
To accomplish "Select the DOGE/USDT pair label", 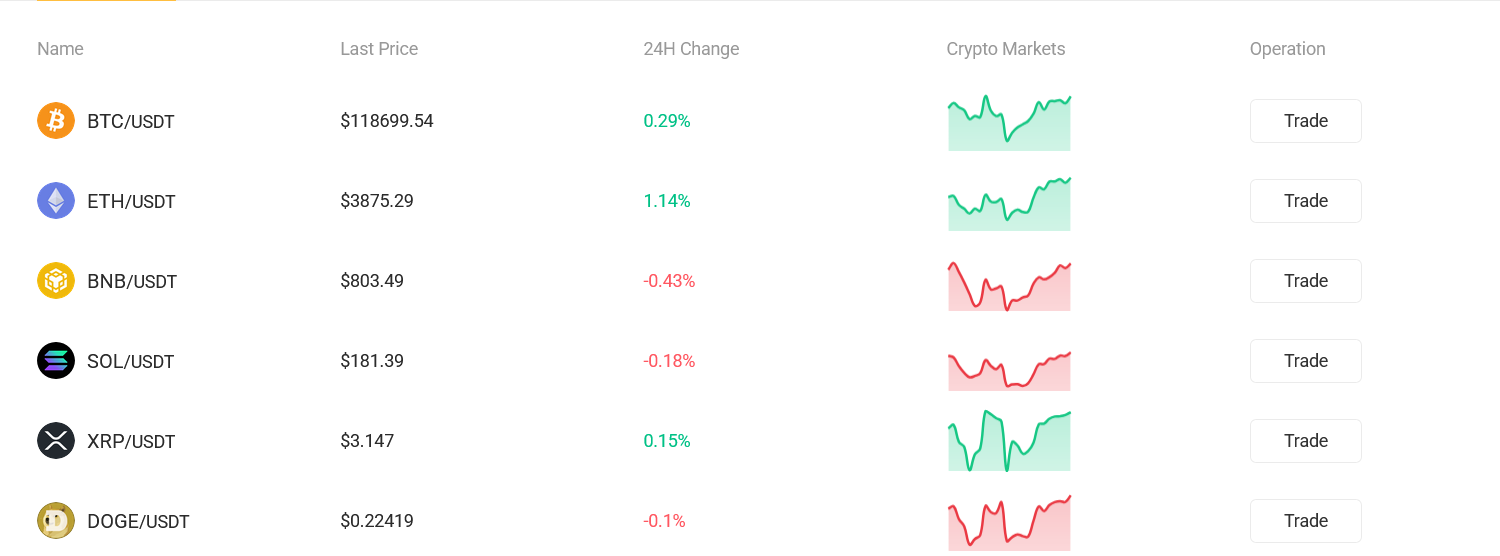I will (x=138, y=522).
